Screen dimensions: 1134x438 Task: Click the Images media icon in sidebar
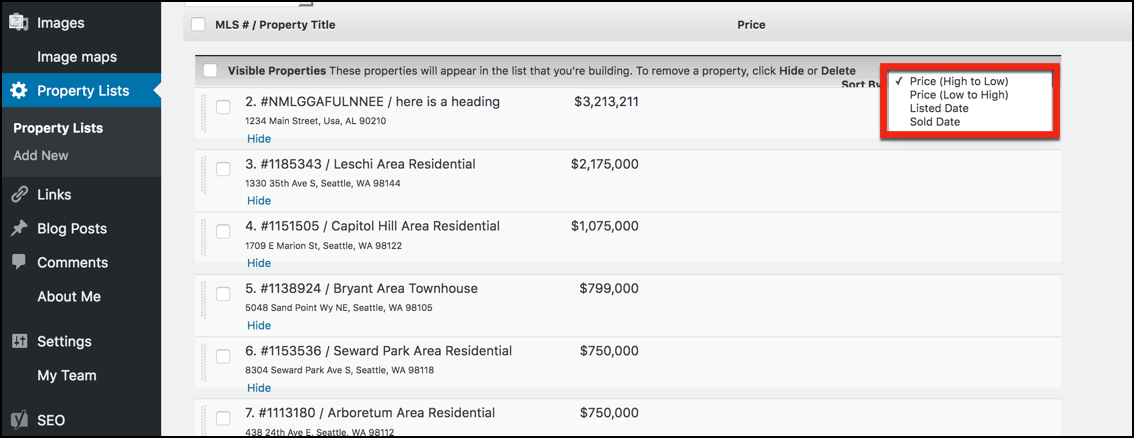(x=18, y=23)
